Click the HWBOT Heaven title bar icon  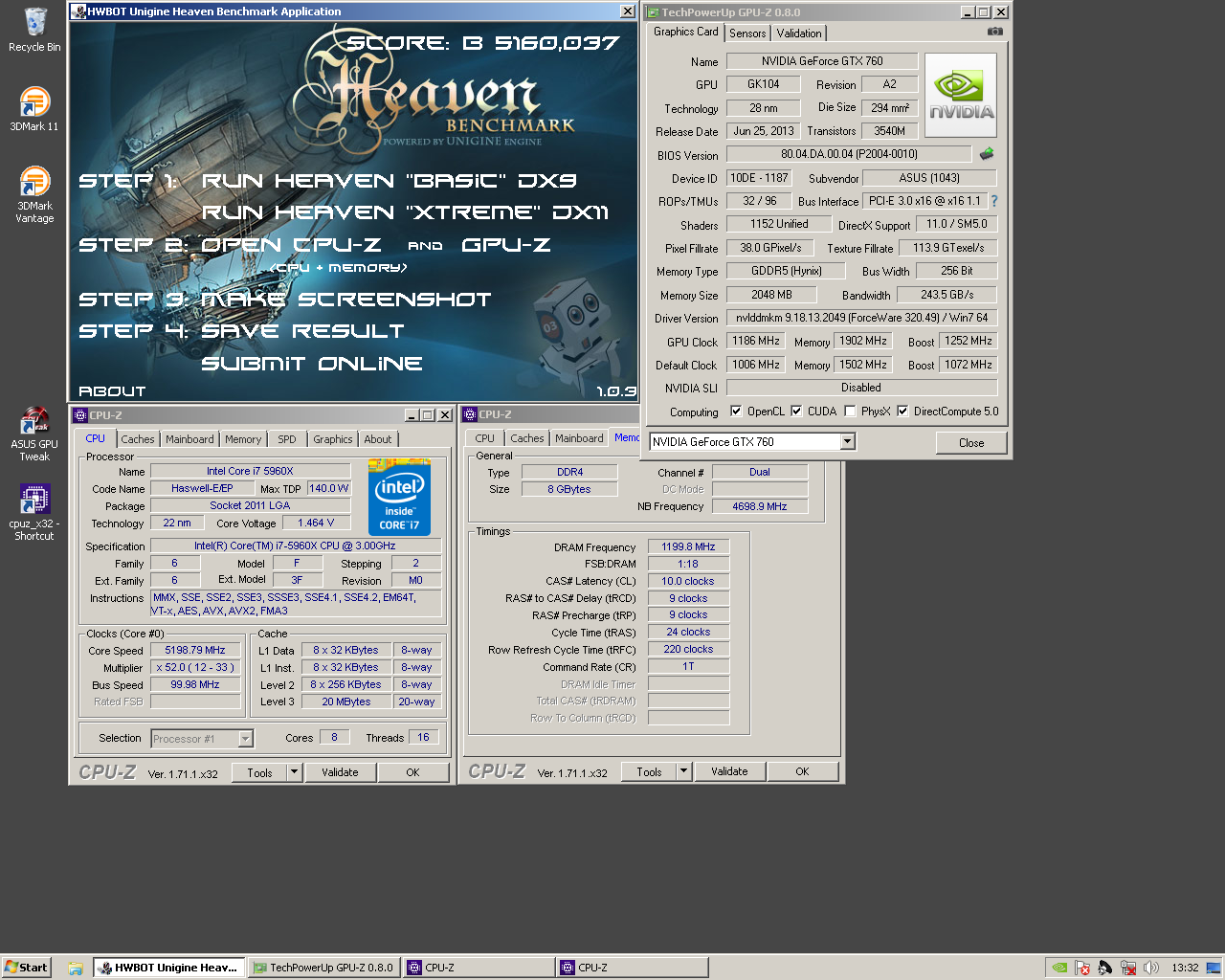[x=79, y=11]
